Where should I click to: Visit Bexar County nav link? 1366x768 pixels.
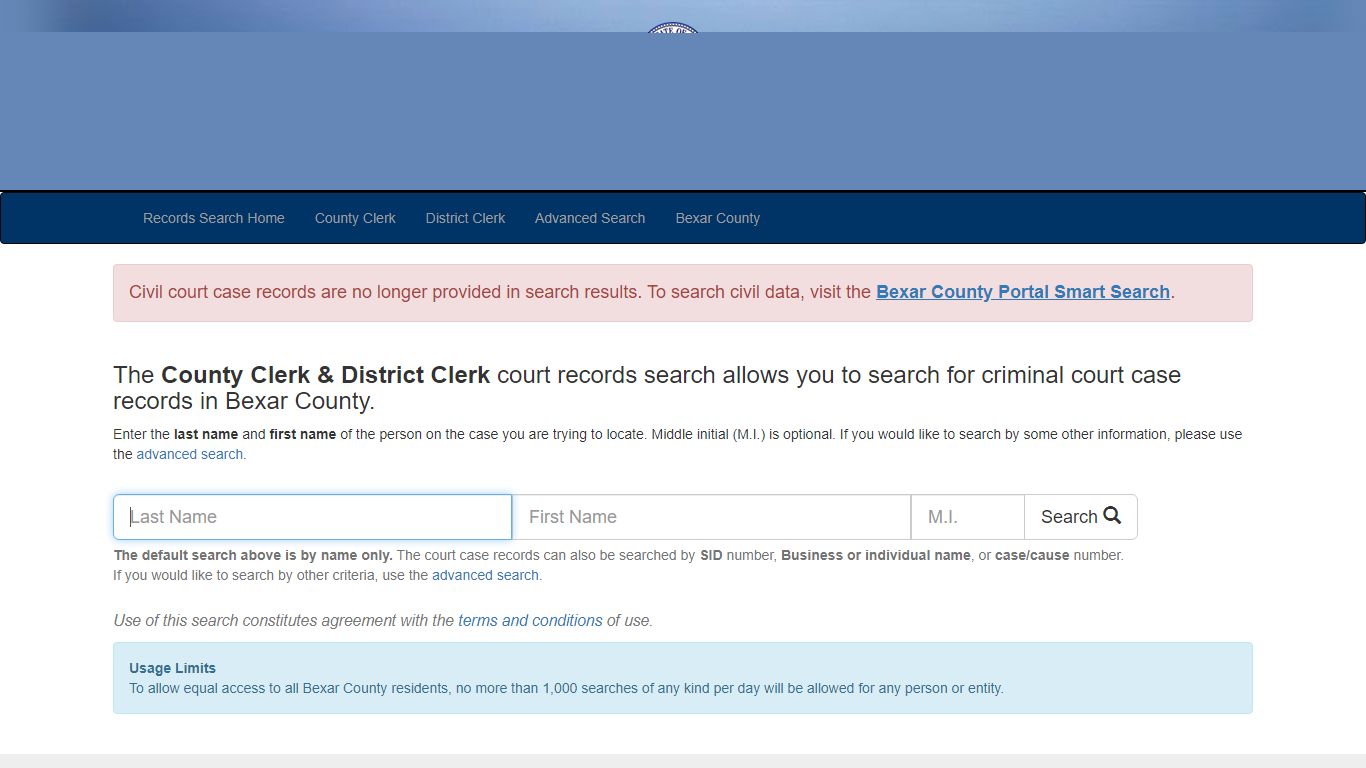point(717,218)
